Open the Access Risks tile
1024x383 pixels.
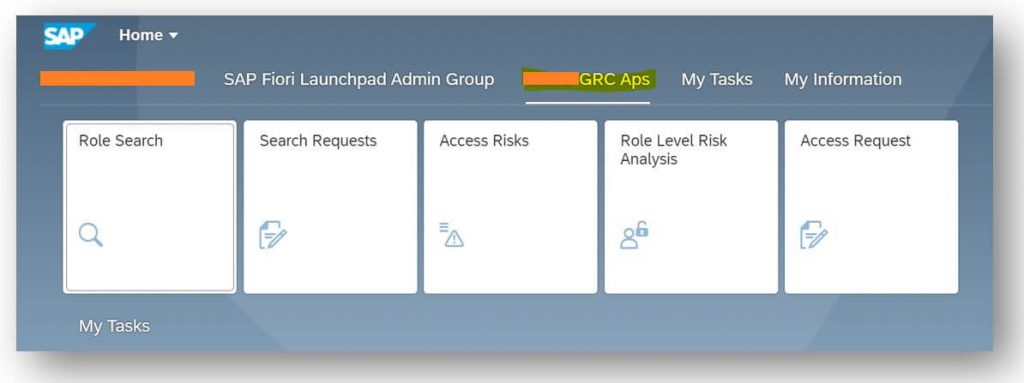[511, 207]
